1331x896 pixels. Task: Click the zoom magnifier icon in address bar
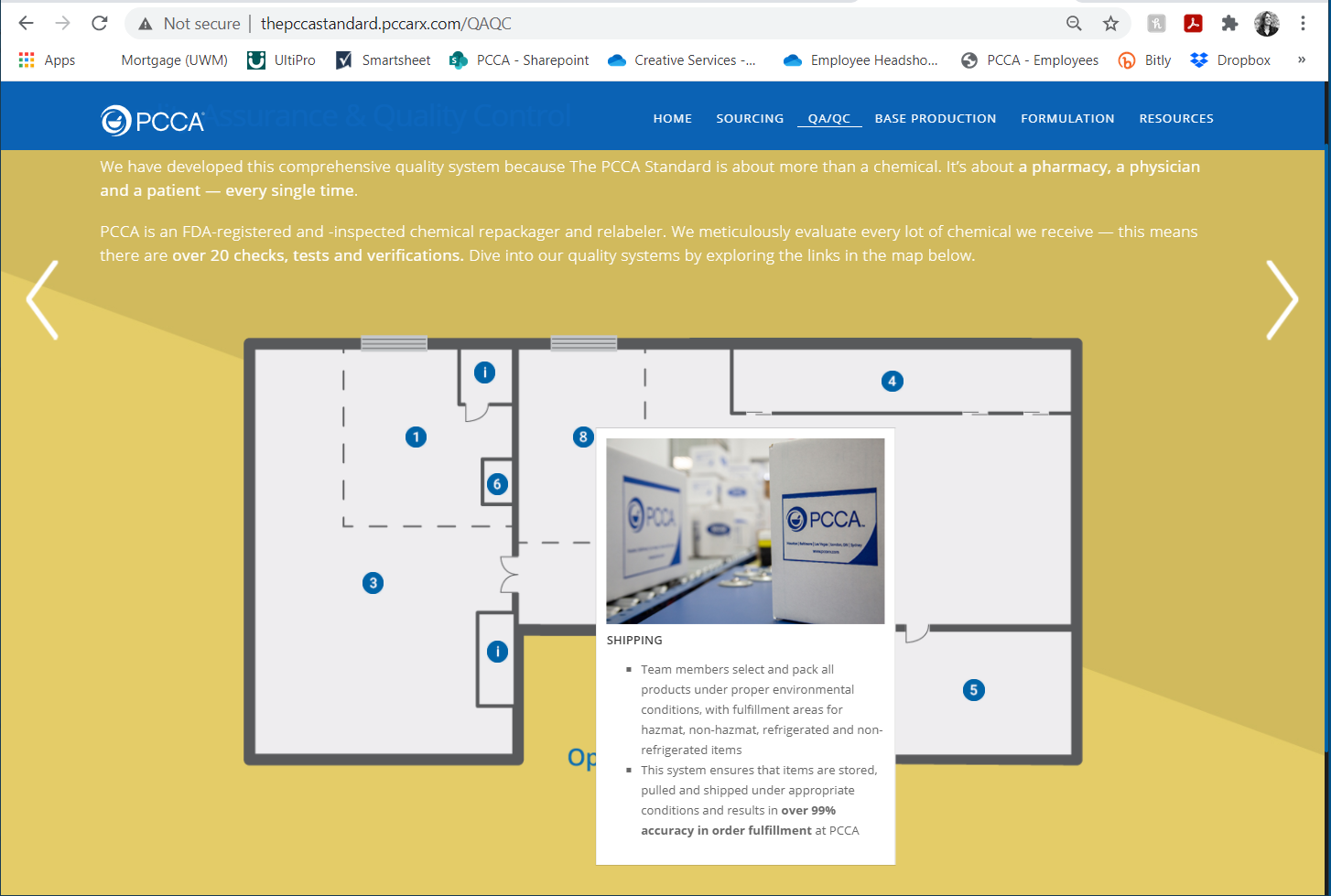coord(1074,24)
